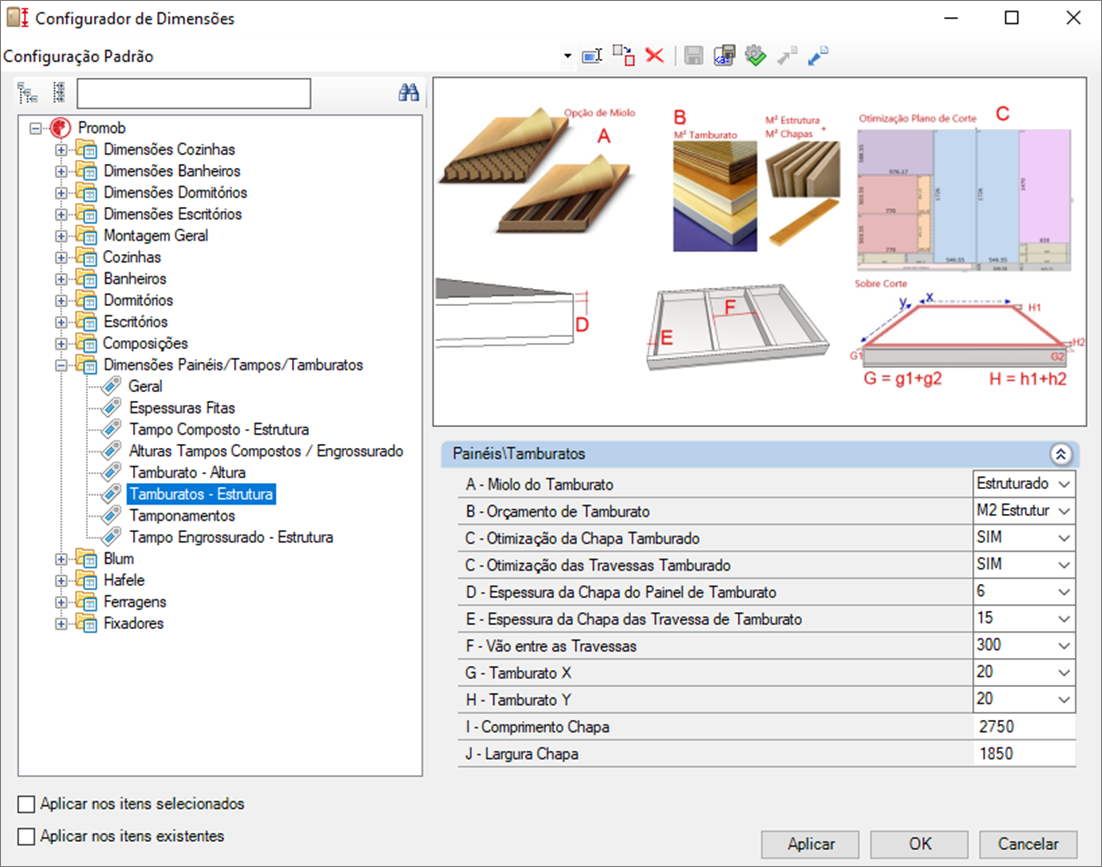Screen dimensions: 1102x867
Task: Enable 'Aplicar nos itens selecionados' checkbox
Action: pyautogui.click(x=27, y=804)
